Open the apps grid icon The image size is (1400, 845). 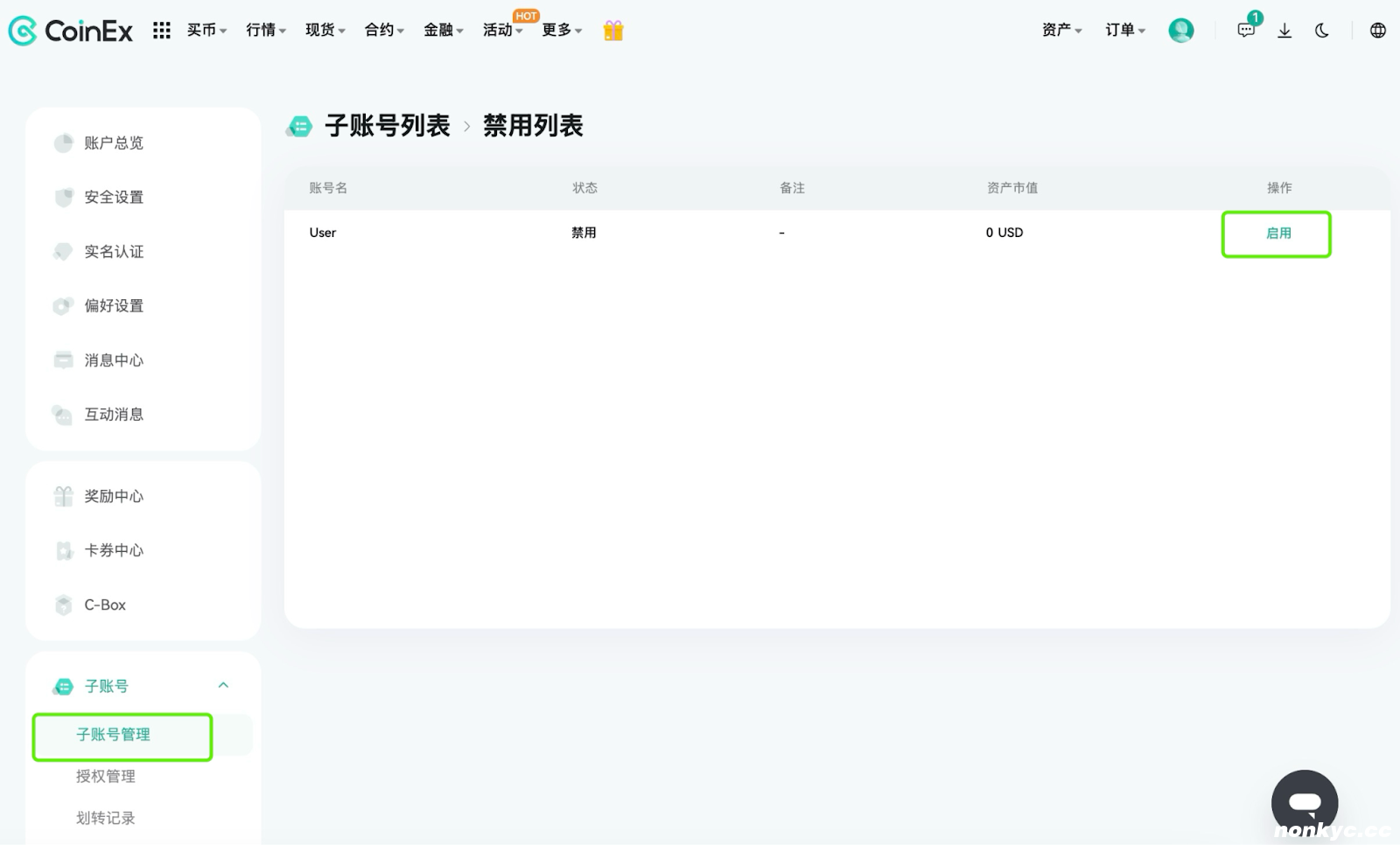pyautogui.click(x=161, y=31)
